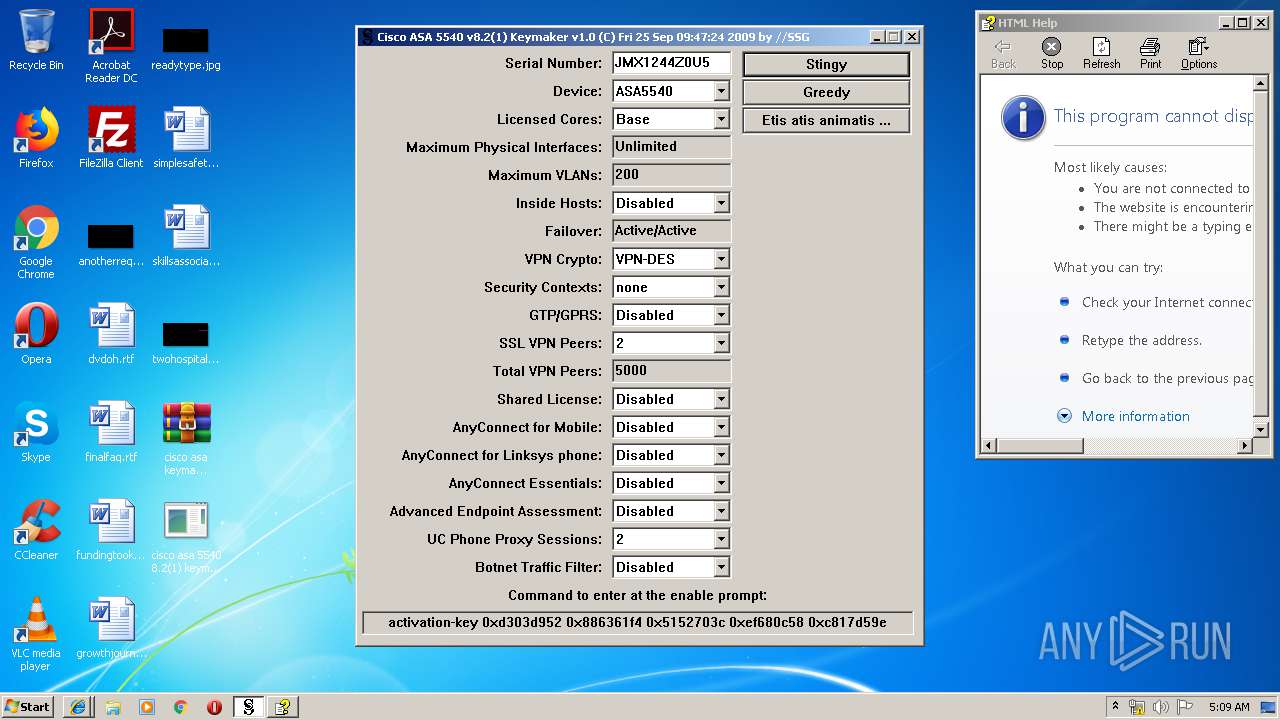
Task: Open Internet Explorer from taskbar
Action: pos(78,707)
